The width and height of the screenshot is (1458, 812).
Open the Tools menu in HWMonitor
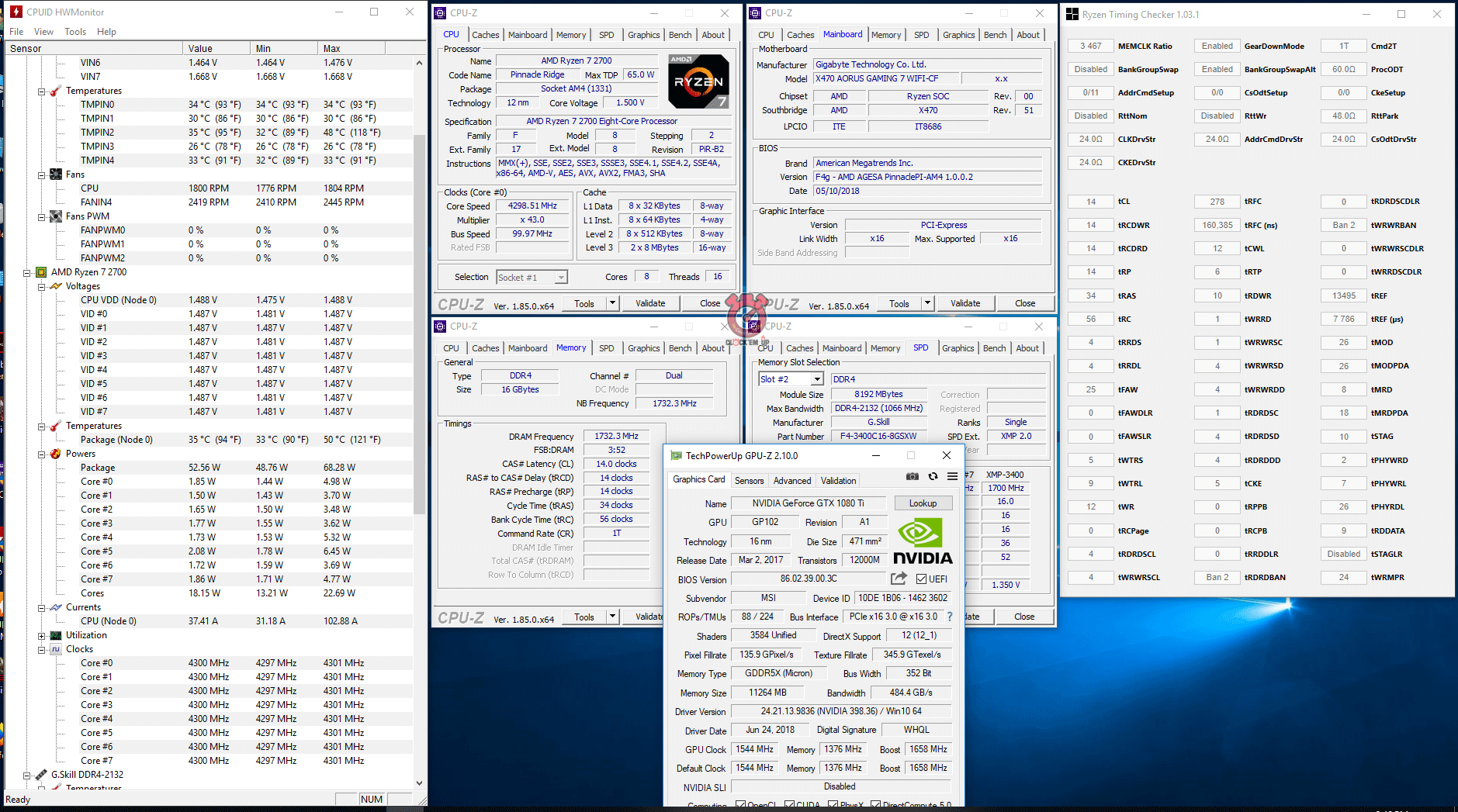[x=75, y=32]
